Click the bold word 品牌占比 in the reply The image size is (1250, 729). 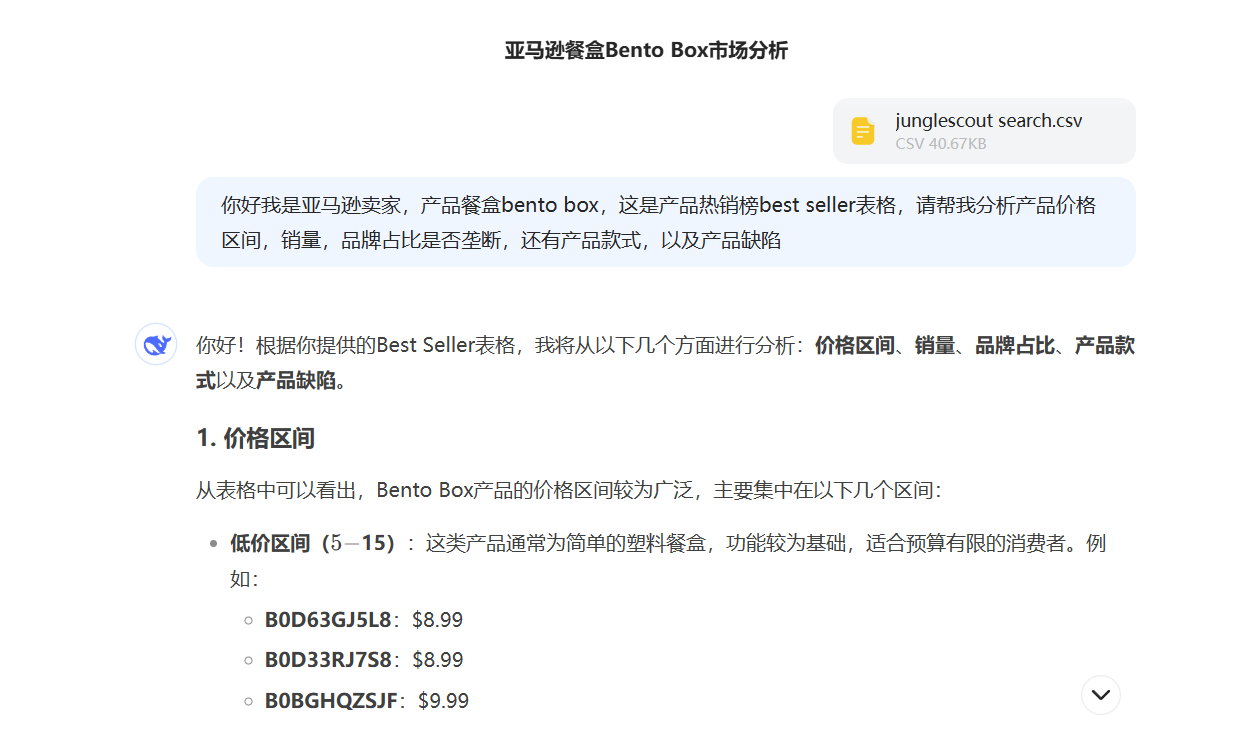(x=1015, y=346)
